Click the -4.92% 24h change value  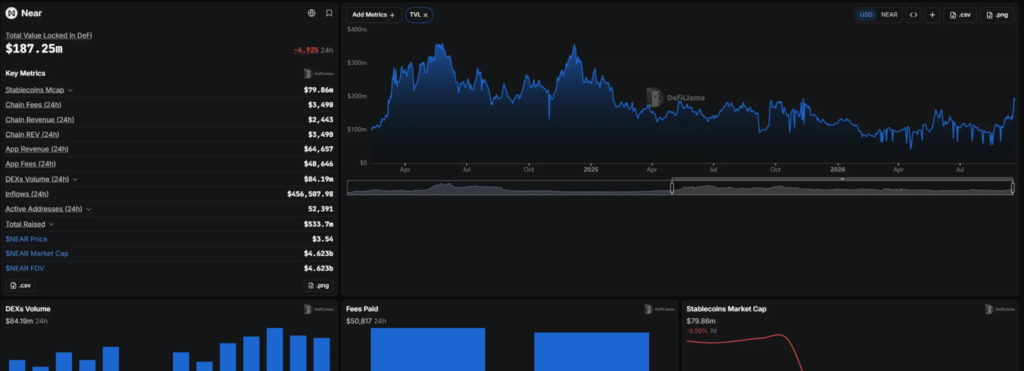click(x=306, y=50)
